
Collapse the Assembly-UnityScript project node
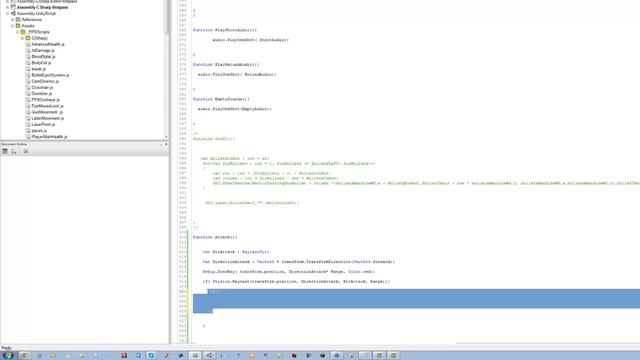tap(7, 13)
